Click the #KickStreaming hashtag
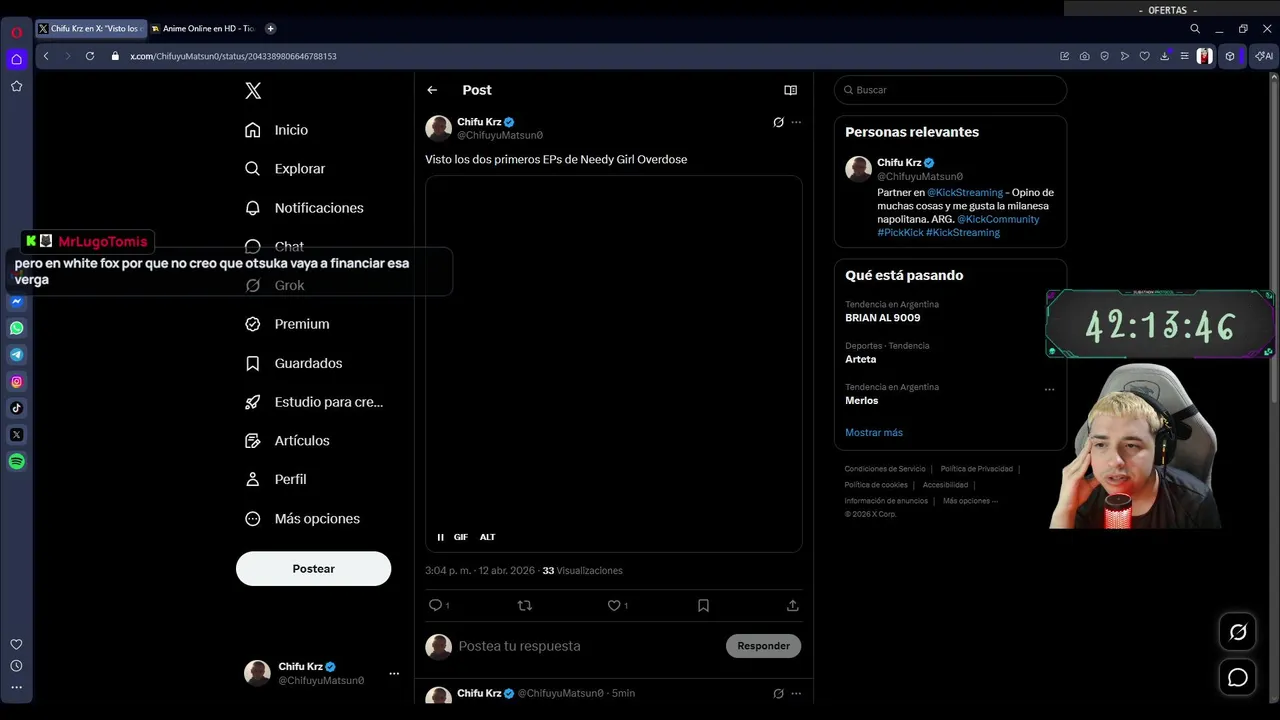The height and width of the screenshot is (720, 1280). pyautogui.click(x=963, y=232)
